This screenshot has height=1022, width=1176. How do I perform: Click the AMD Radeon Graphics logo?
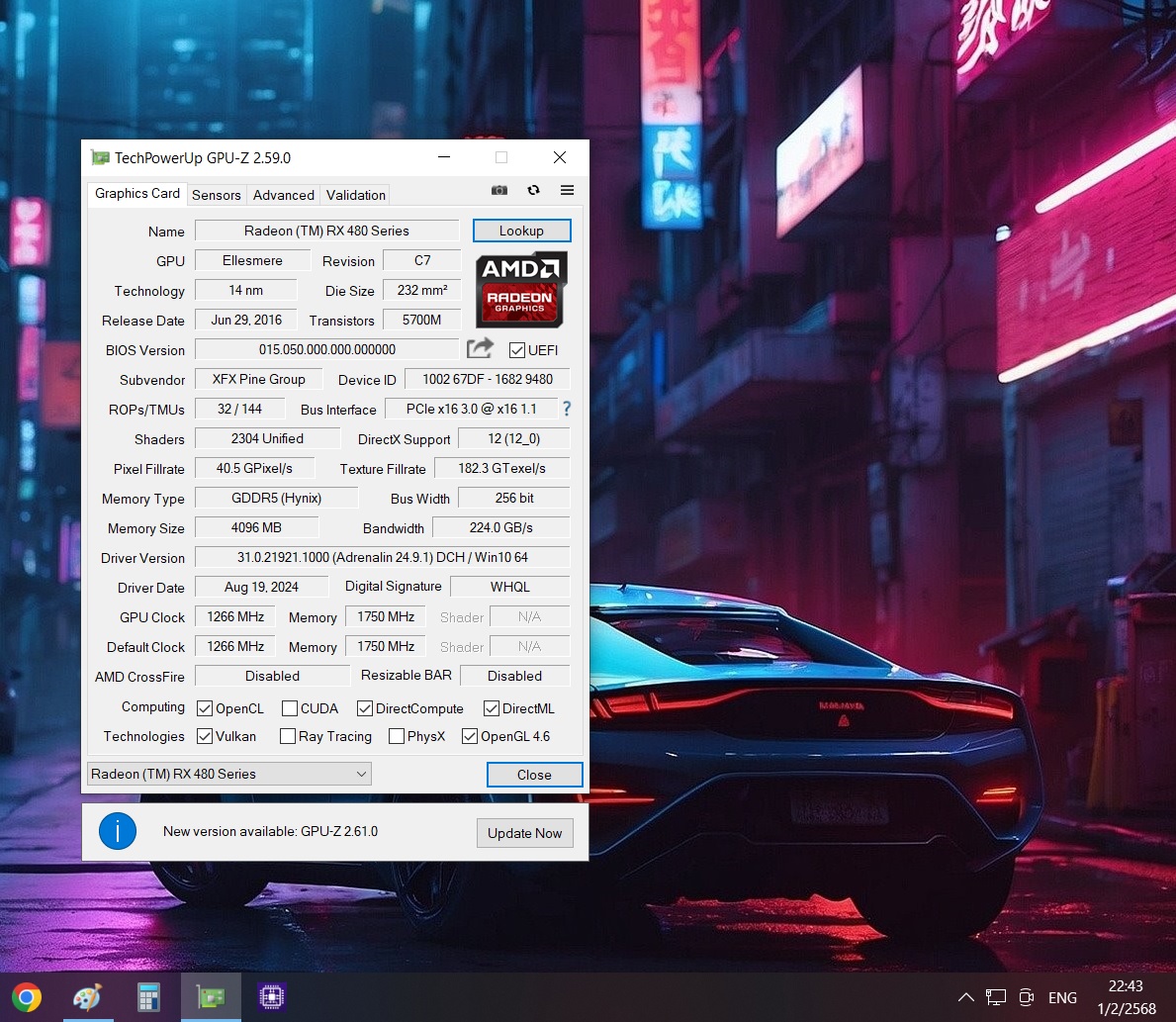pos(521,290)
